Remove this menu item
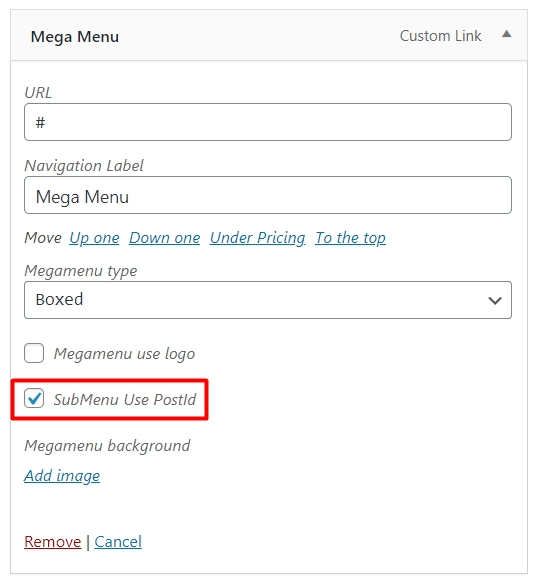 [x=52, y=542]
